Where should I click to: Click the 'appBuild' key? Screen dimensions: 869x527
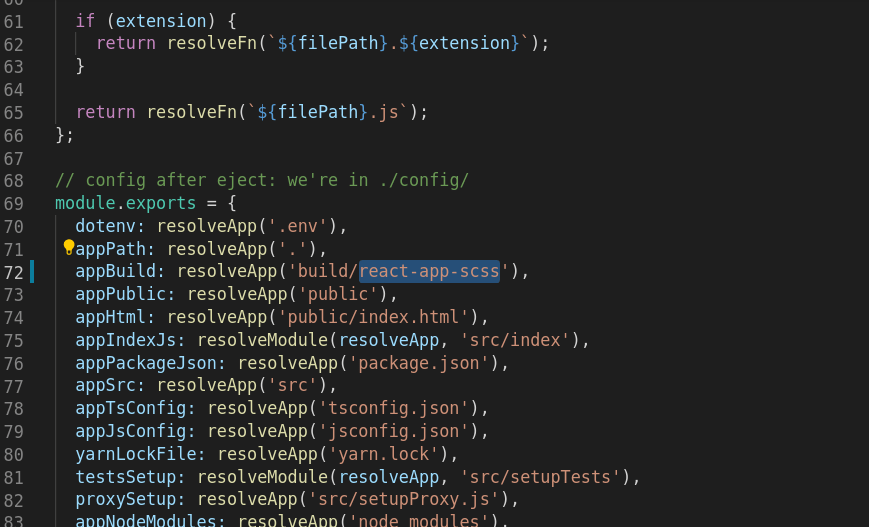(116, 271)
